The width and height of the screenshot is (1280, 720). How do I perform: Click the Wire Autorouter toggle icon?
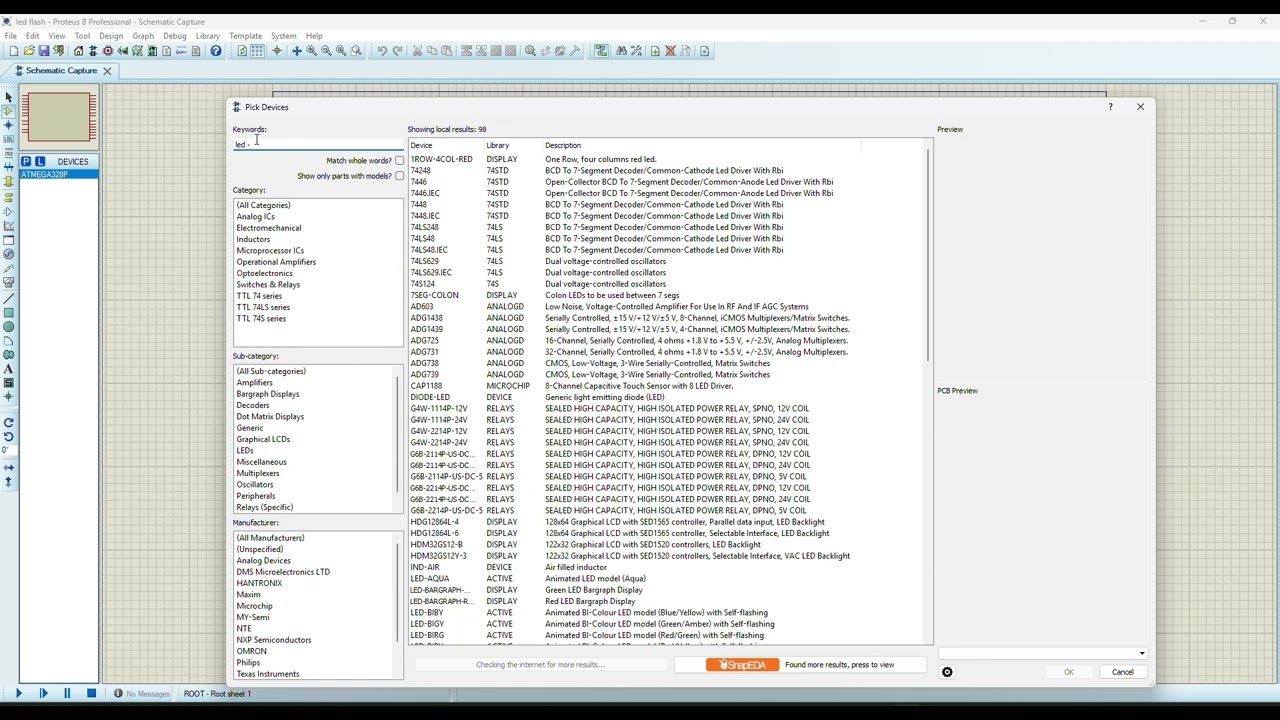click(601, 51)
